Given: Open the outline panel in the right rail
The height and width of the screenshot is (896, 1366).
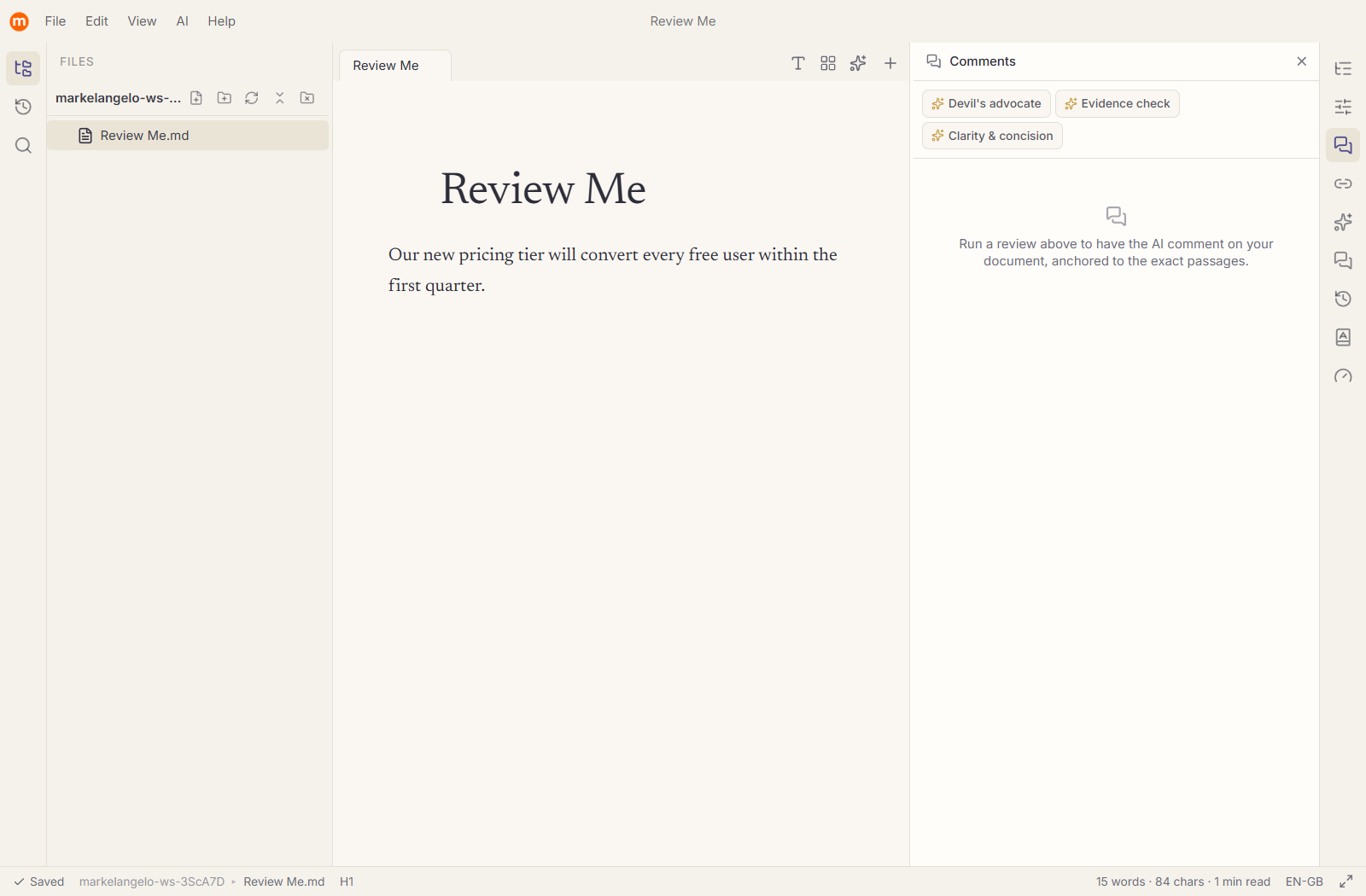Looking at the screenshot, I should pos(1343,68).
